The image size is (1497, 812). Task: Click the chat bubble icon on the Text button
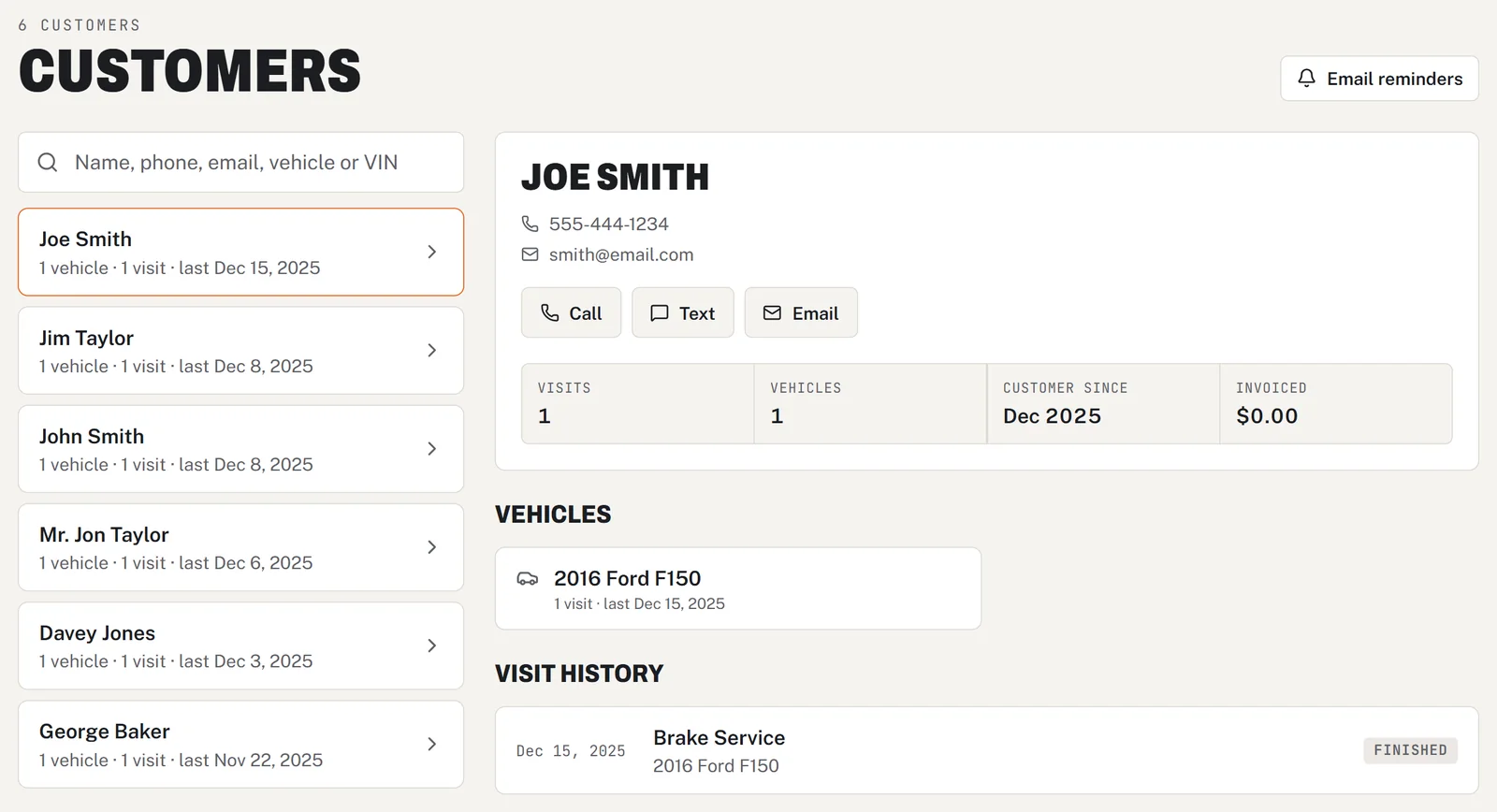(x=660, y=312)
